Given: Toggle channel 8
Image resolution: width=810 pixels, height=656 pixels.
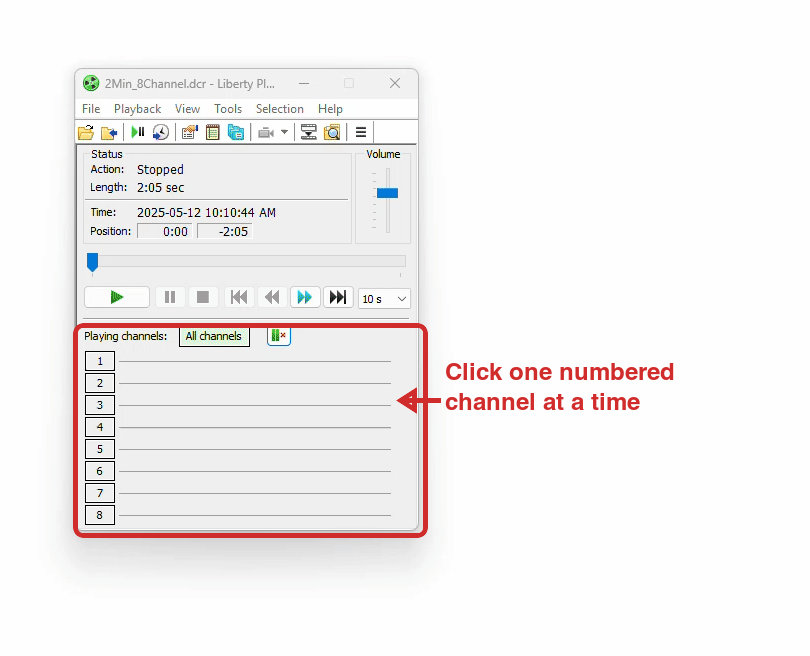Looking at the screenshot, I should 100,515.
